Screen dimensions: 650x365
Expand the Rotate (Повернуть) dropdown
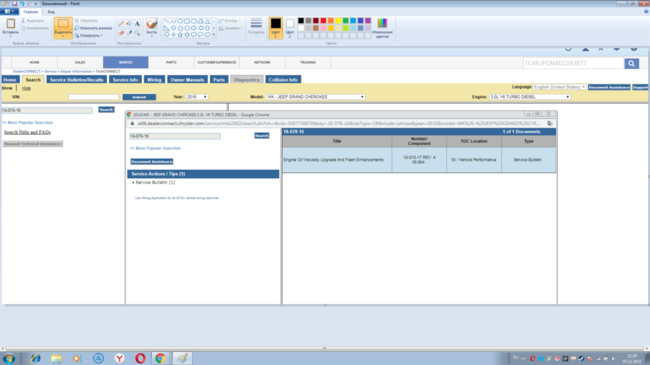(x=89, y=36)
